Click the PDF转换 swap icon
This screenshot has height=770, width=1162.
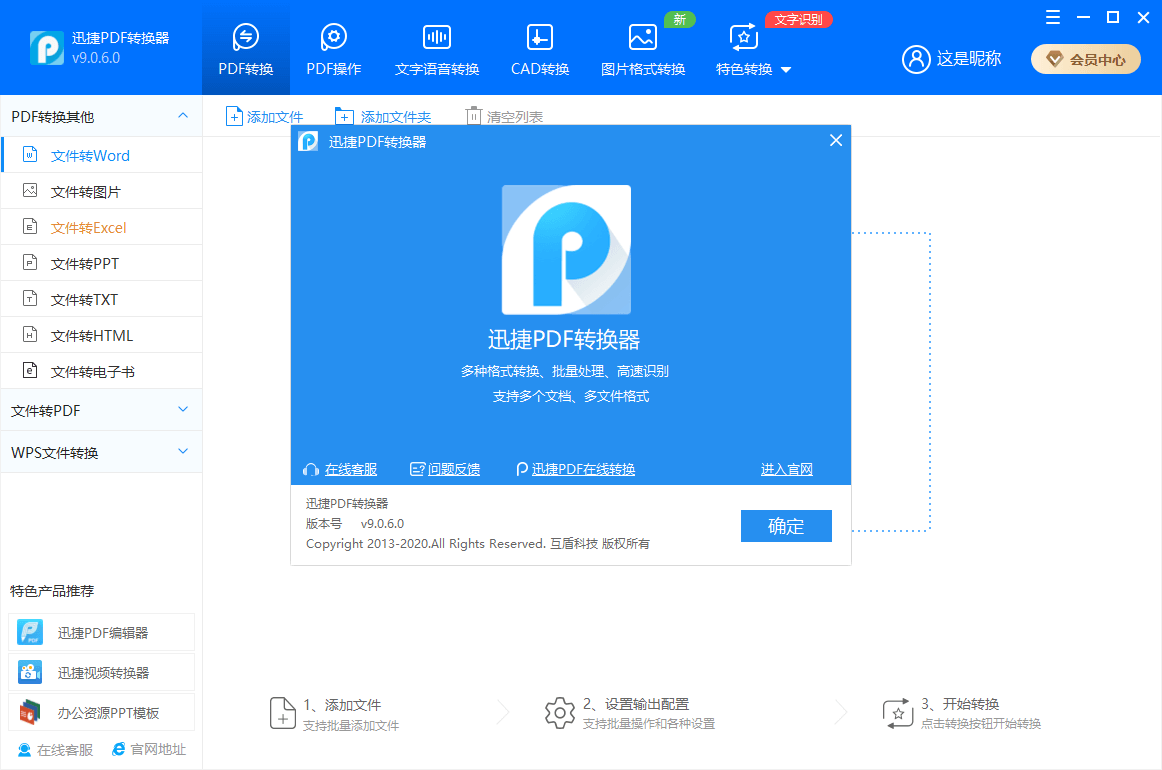pyautogui.click(x=245, y=36)
